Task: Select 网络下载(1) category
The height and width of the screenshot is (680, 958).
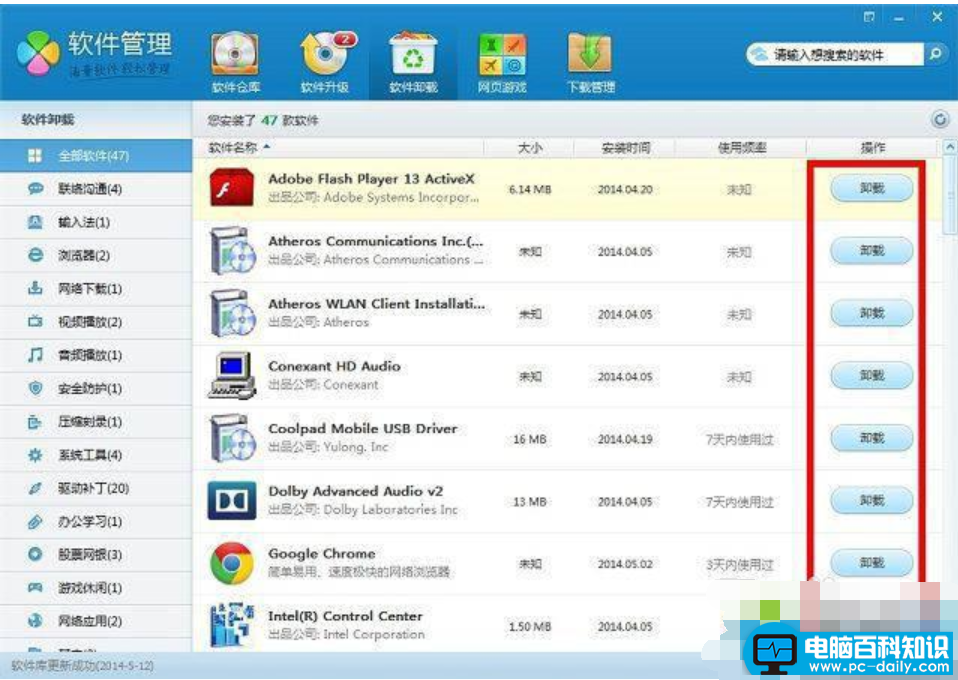Action: [x=96, y=288]
